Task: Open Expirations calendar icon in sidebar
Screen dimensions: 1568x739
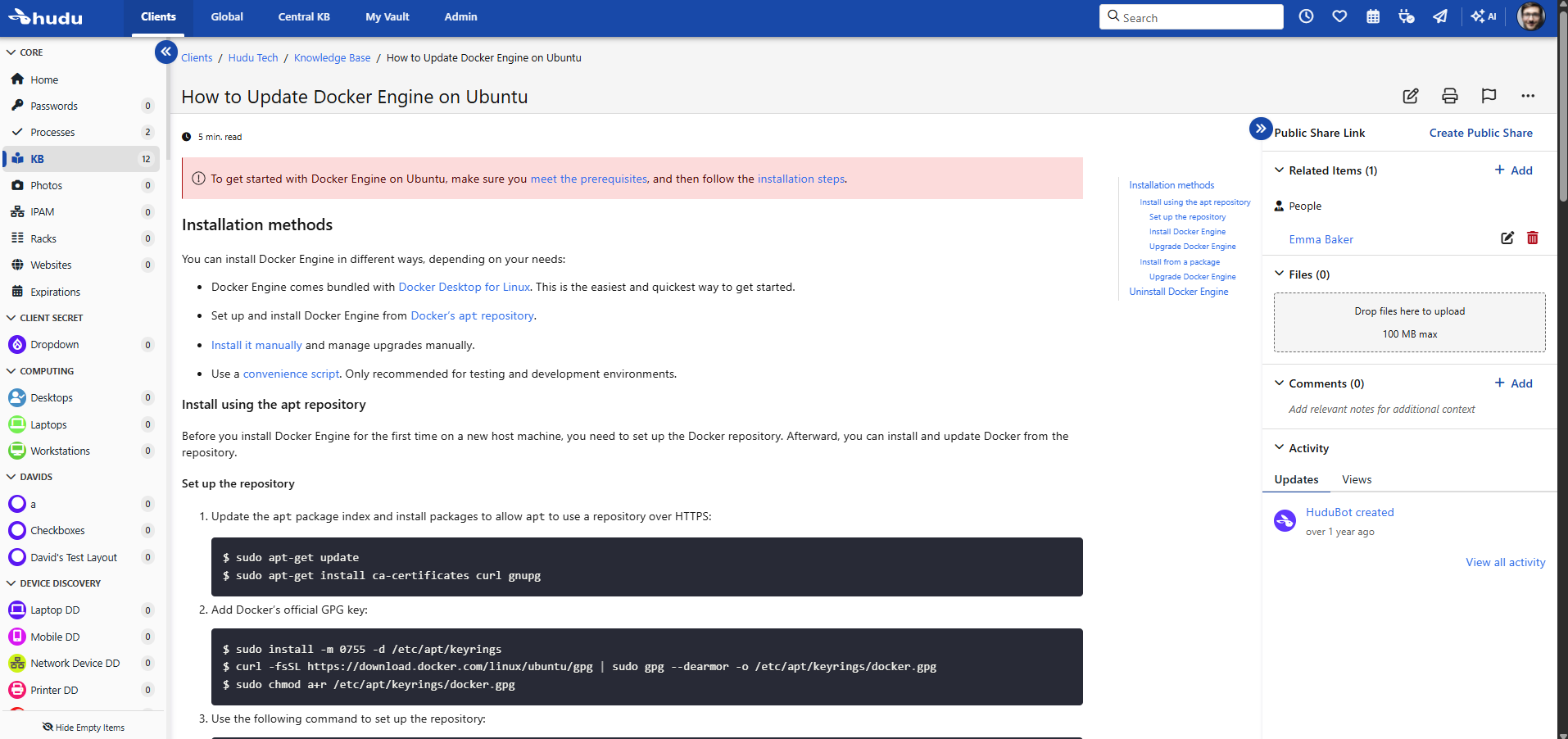Action: click(x=17, y=292)
